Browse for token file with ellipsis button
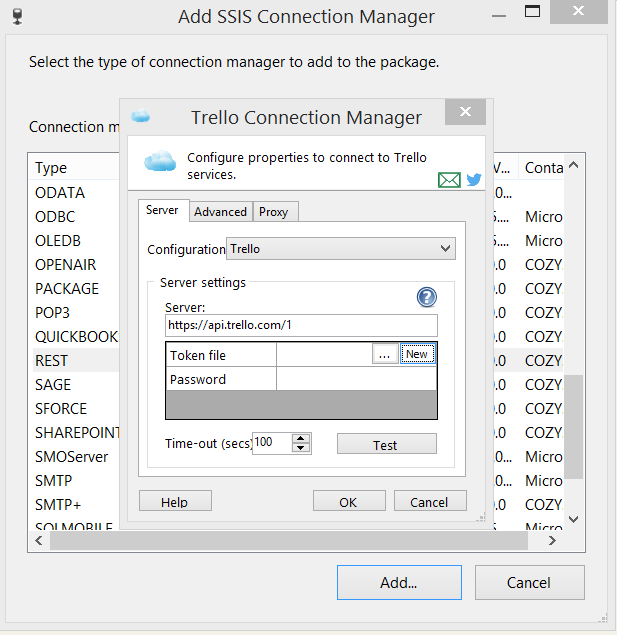Screen dimensions: 617x635 [x=385, y=354]
